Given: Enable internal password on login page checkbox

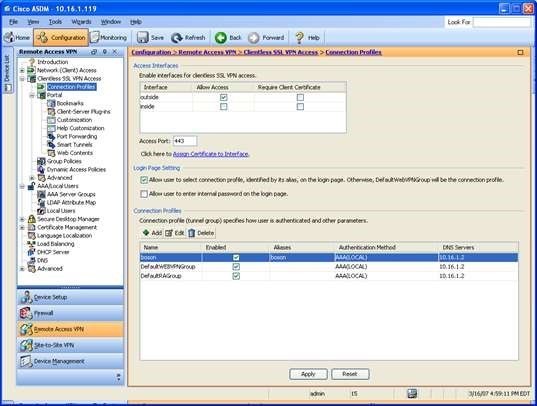Looking at the screenshot, I should pyautogui.click(x=144, y=194).
